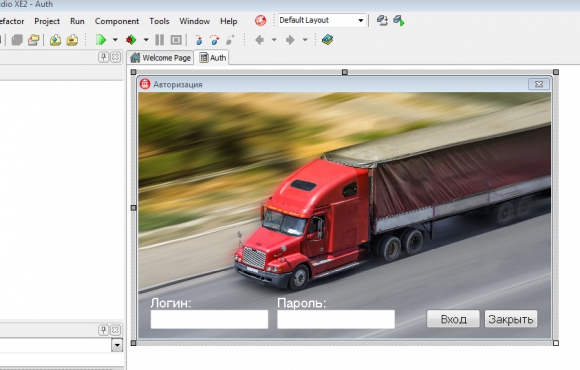Toggle the upper left panel's pin button
The height and width of the screenshot is (370, 580).
pyautogui.click(x=104, y=57)
